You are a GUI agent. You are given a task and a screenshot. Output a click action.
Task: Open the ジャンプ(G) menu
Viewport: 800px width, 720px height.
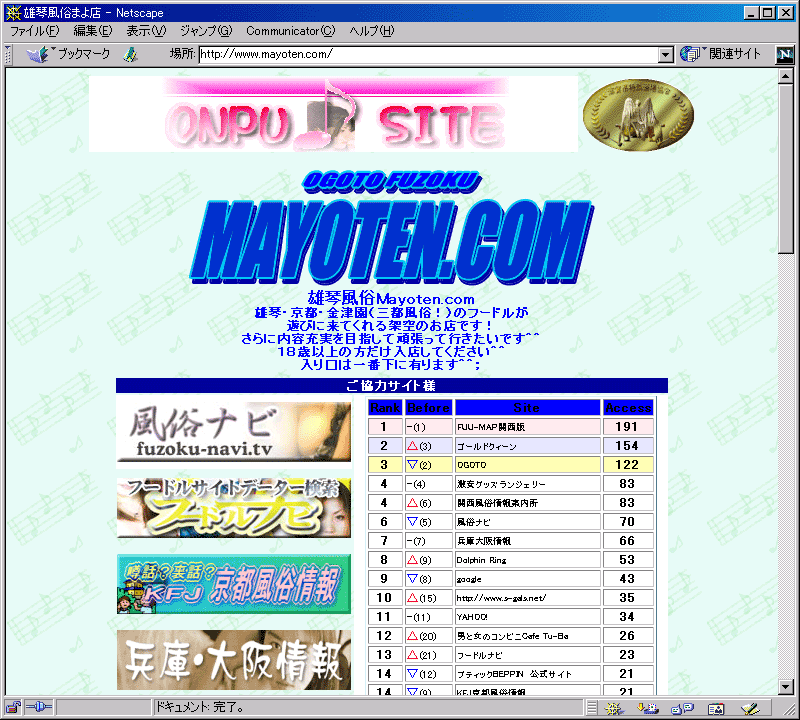[206, 31]
